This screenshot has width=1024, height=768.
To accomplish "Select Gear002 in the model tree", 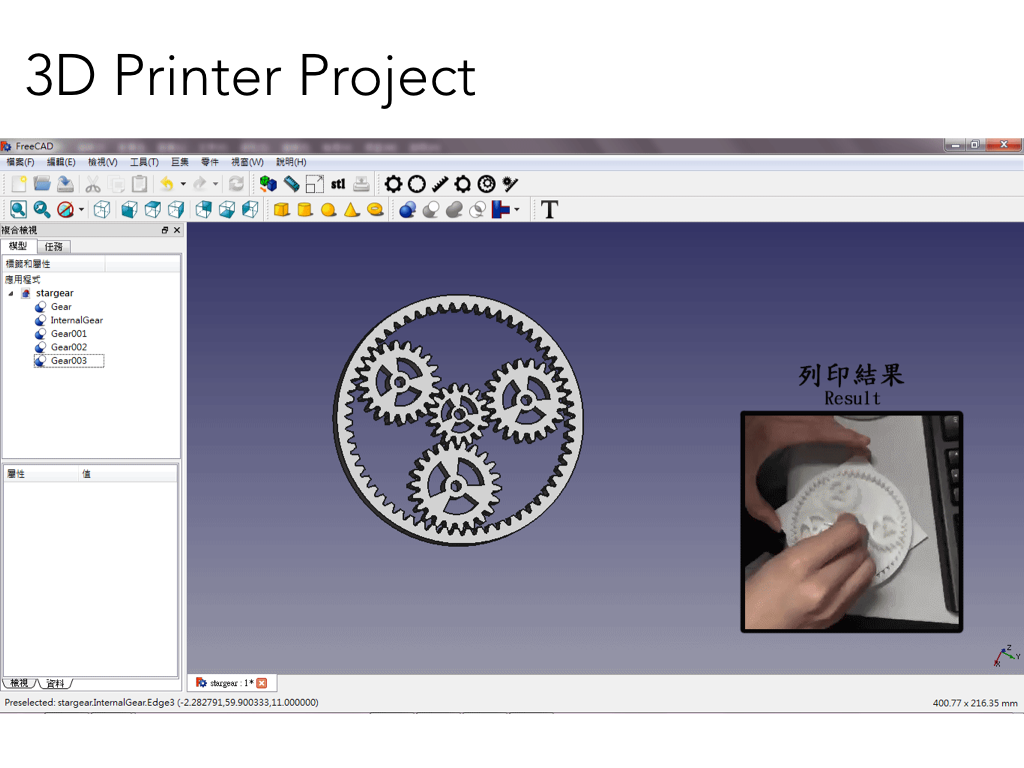I will pyautogui.click(x=68, y=347).
